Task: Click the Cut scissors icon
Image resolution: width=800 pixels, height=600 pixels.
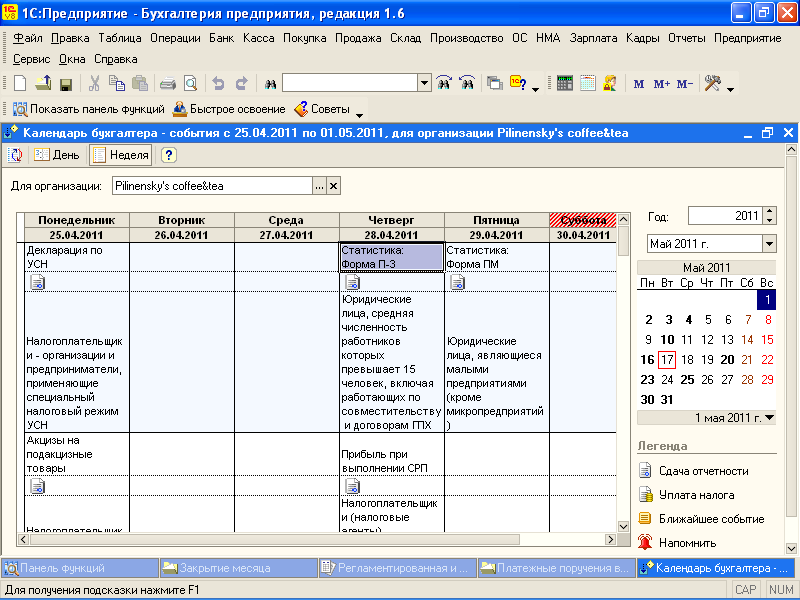Action: point(94,83)
